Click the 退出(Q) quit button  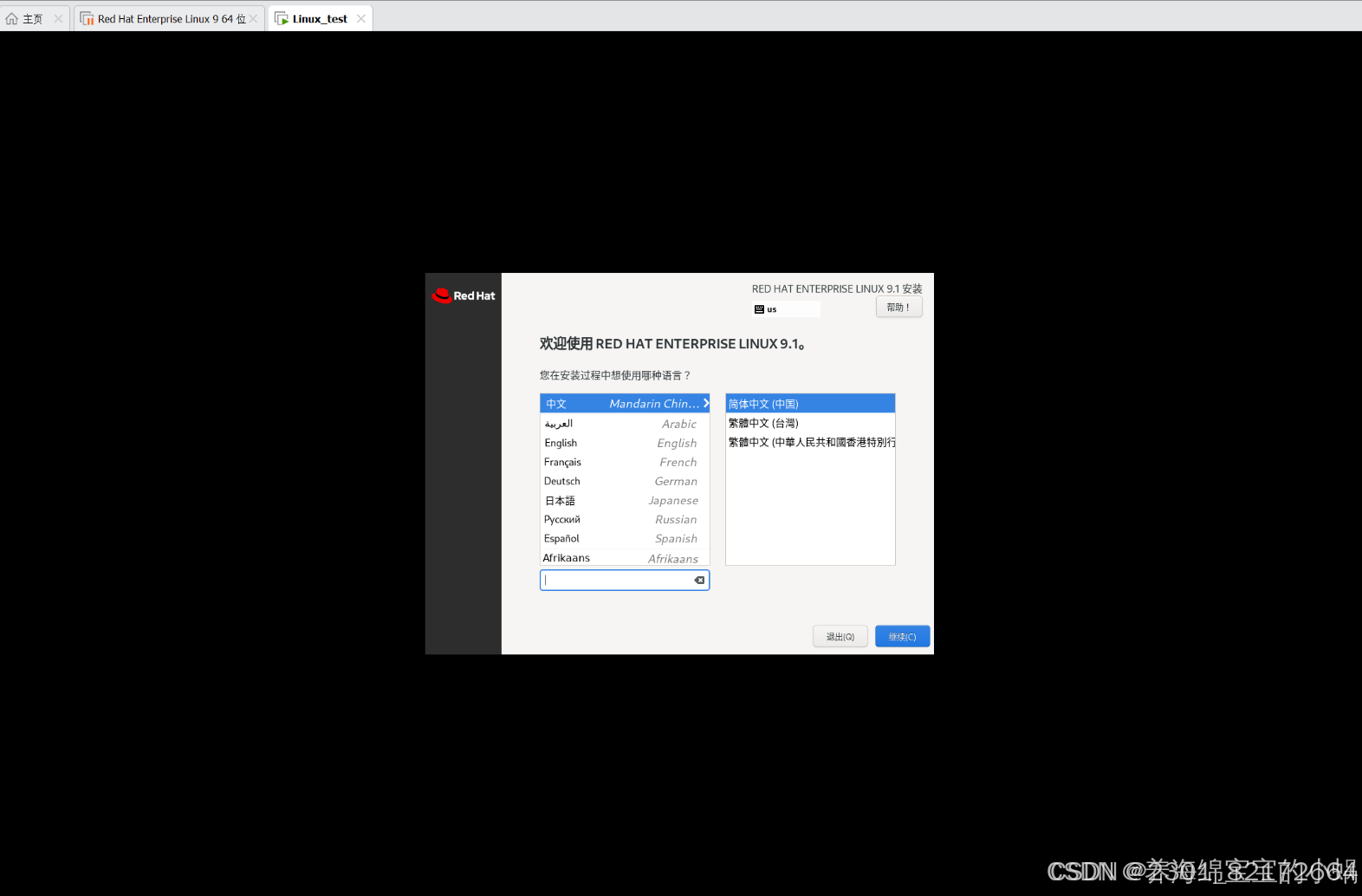(x=840, y=637)
